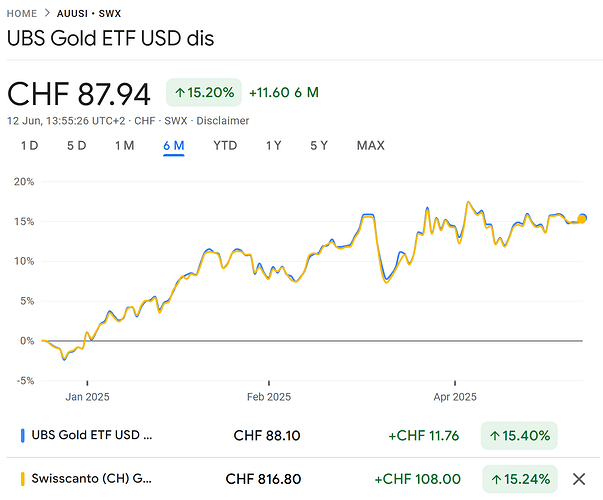Remove Swisscanto comparison with X icon
This screenshot has width=603, height=500.
pyautogui.click(x=579, y=479)
